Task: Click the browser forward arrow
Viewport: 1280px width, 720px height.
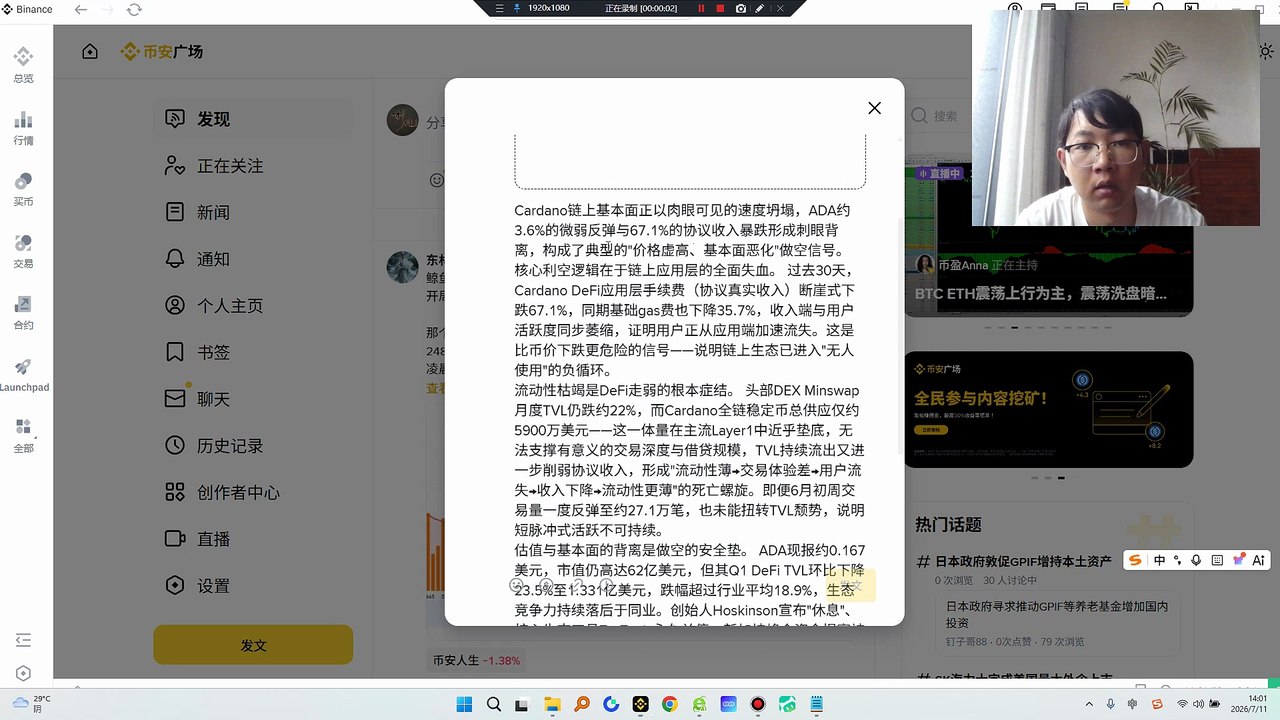Action: point(107,9)
